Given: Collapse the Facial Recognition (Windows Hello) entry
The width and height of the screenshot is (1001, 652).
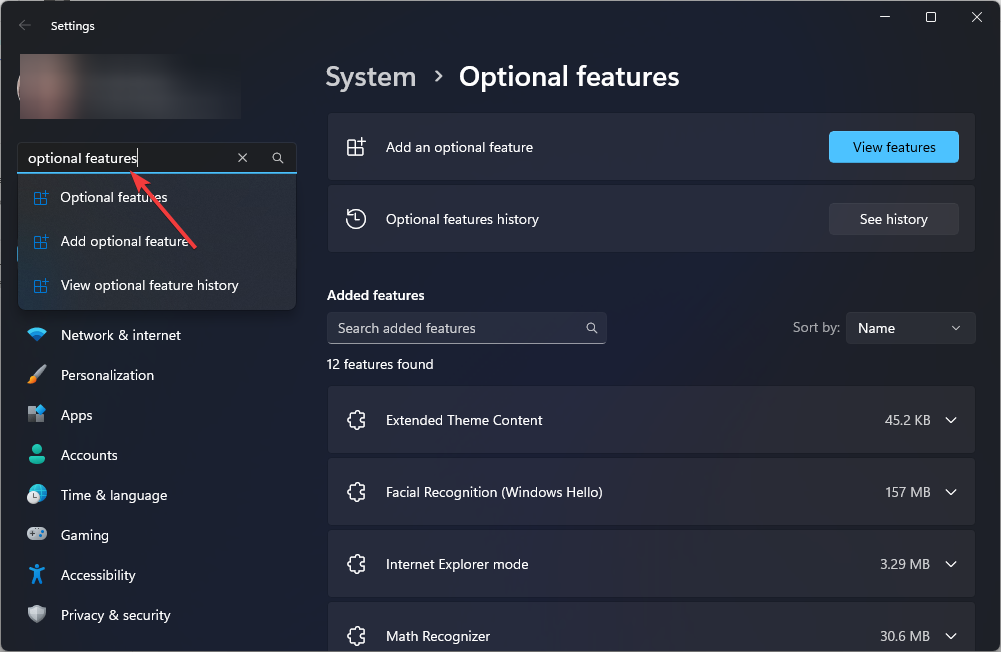Looking at the screenshot, I should (x=950, y=492).
